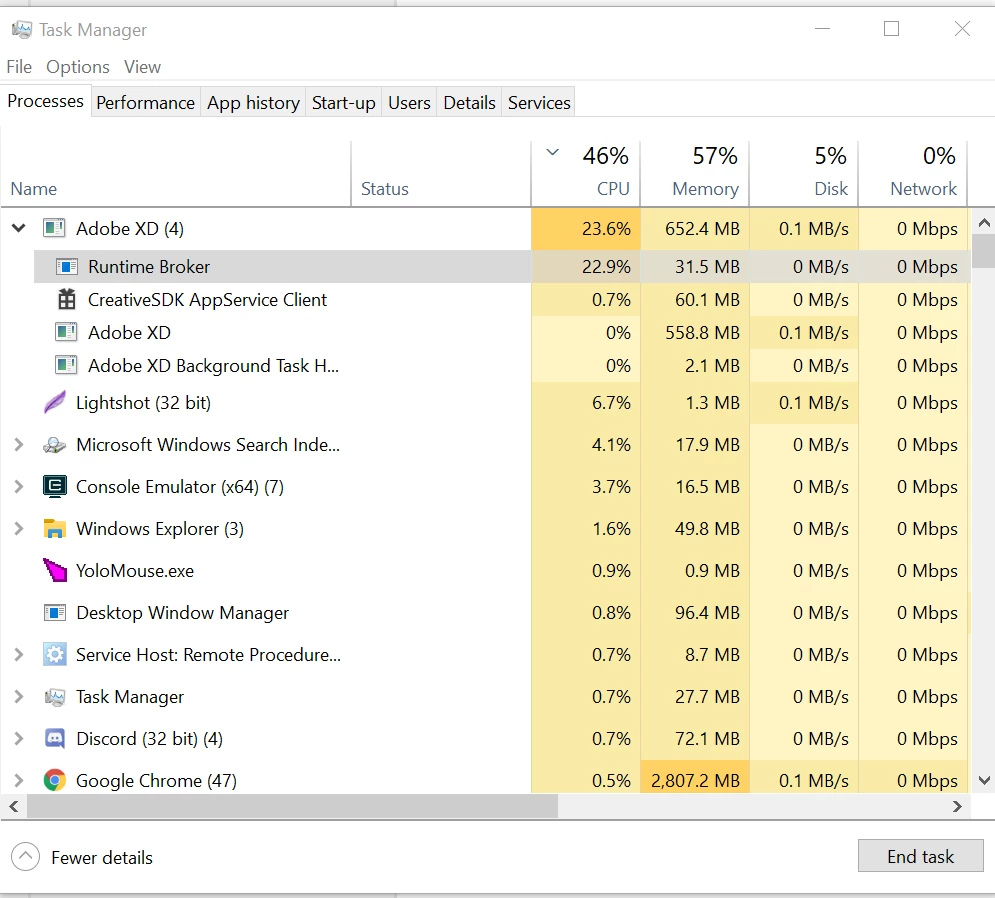Sort by the Disk column header
Viewport: 995px width, 898px height.
803,173
